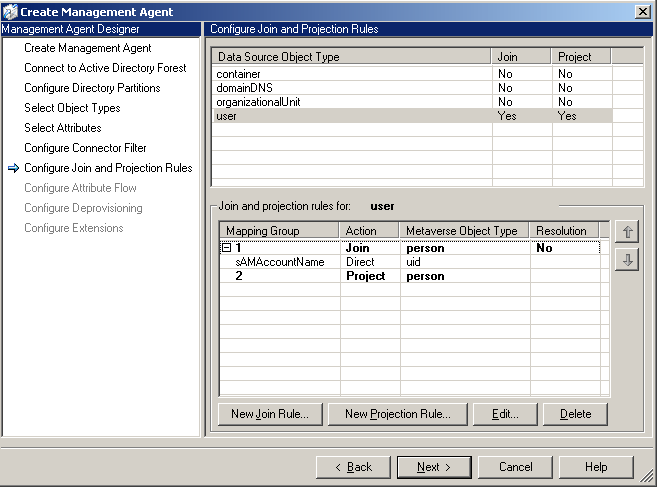Click New Join Rule button
Viewport: 657px width, 487px height.
click(270, 414)
